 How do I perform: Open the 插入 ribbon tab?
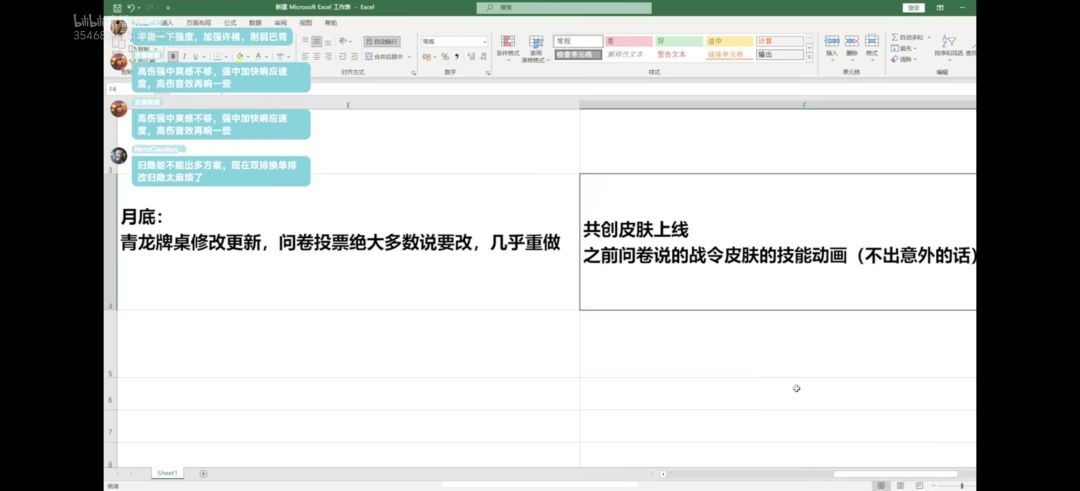click(x=167, y=23)
